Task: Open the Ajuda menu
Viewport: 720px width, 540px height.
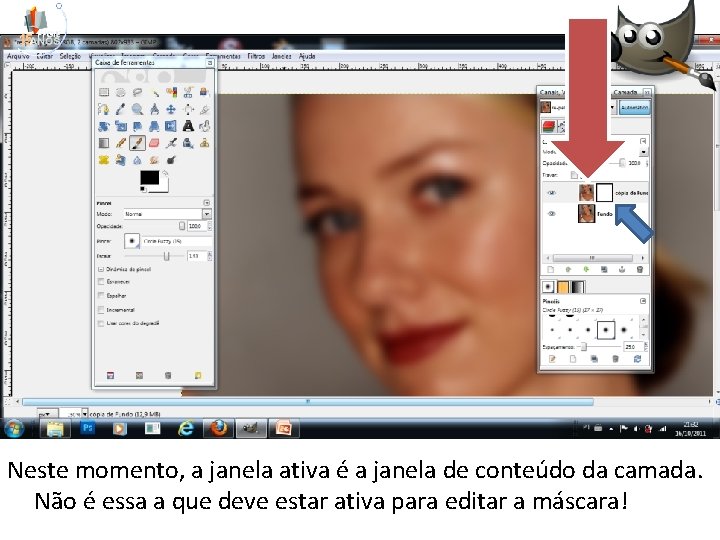Action: coord(307,56)
